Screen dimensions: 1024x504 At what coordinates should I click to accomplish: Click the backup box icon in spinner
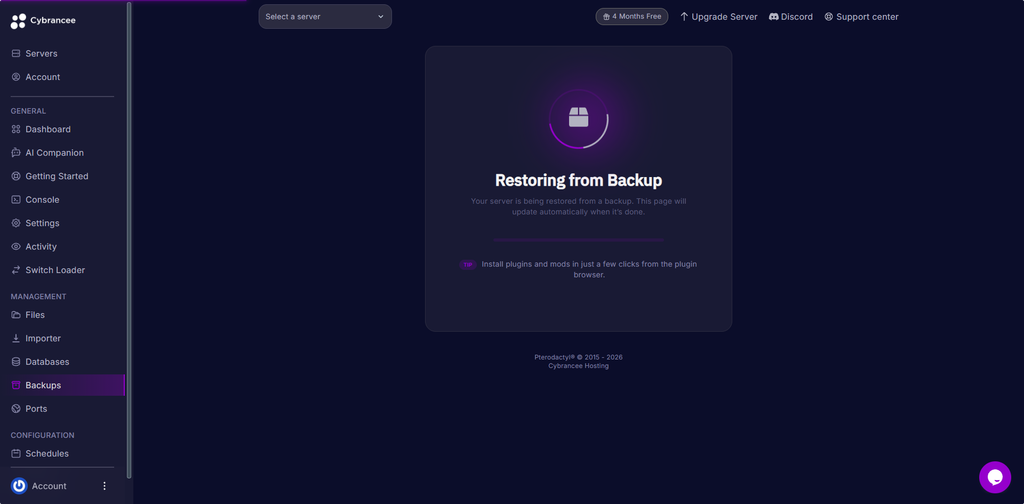pos(579,118)
